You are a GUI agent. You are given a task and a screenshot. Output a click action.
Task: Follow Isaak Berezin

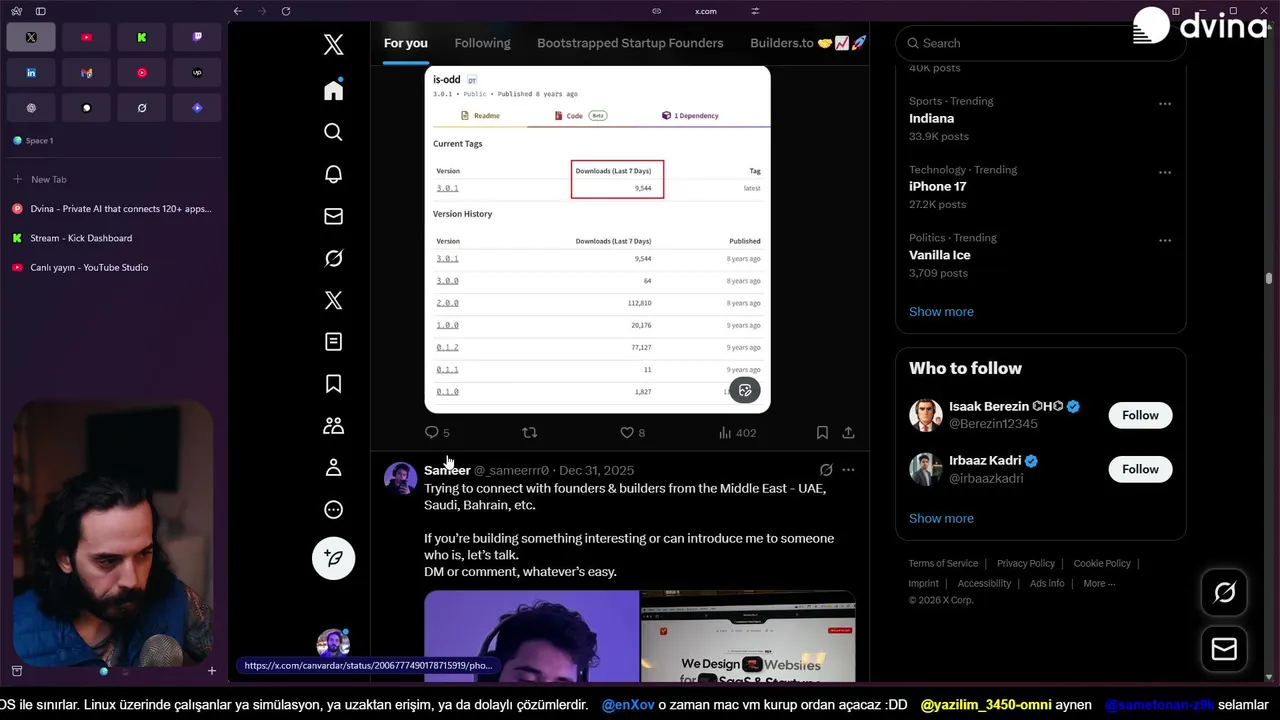(1140, 415)
